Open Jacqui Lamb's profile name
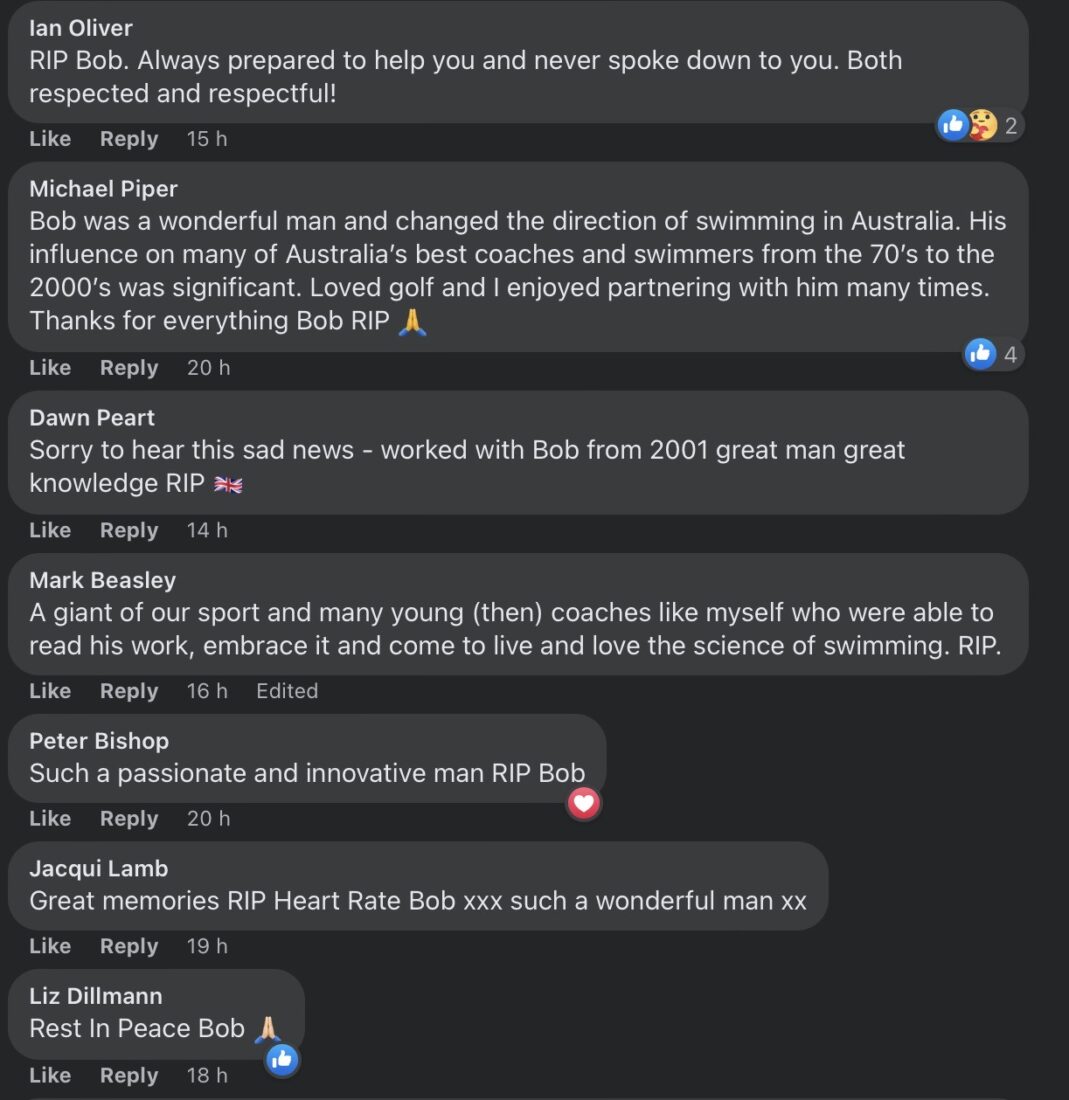 point(98,868)
